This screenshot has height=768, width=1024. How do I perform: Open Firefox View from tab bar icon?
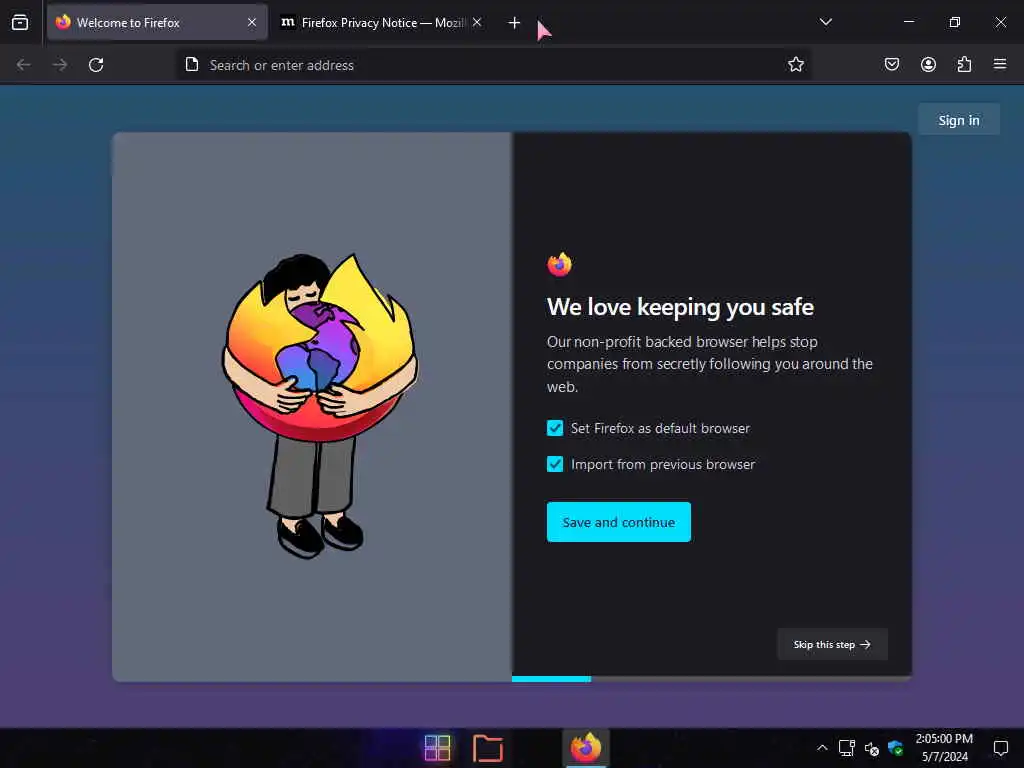click(x=20, y=22)
